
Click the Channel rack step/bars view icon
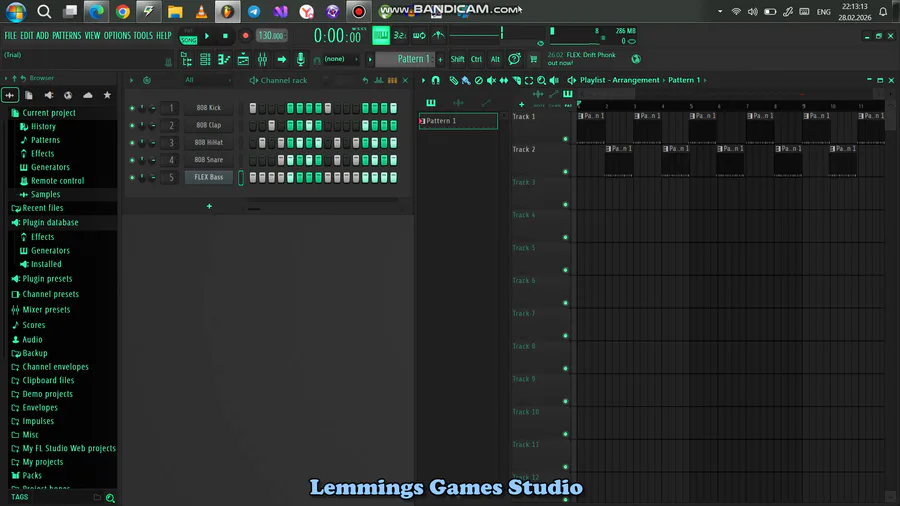click(392, 80)
